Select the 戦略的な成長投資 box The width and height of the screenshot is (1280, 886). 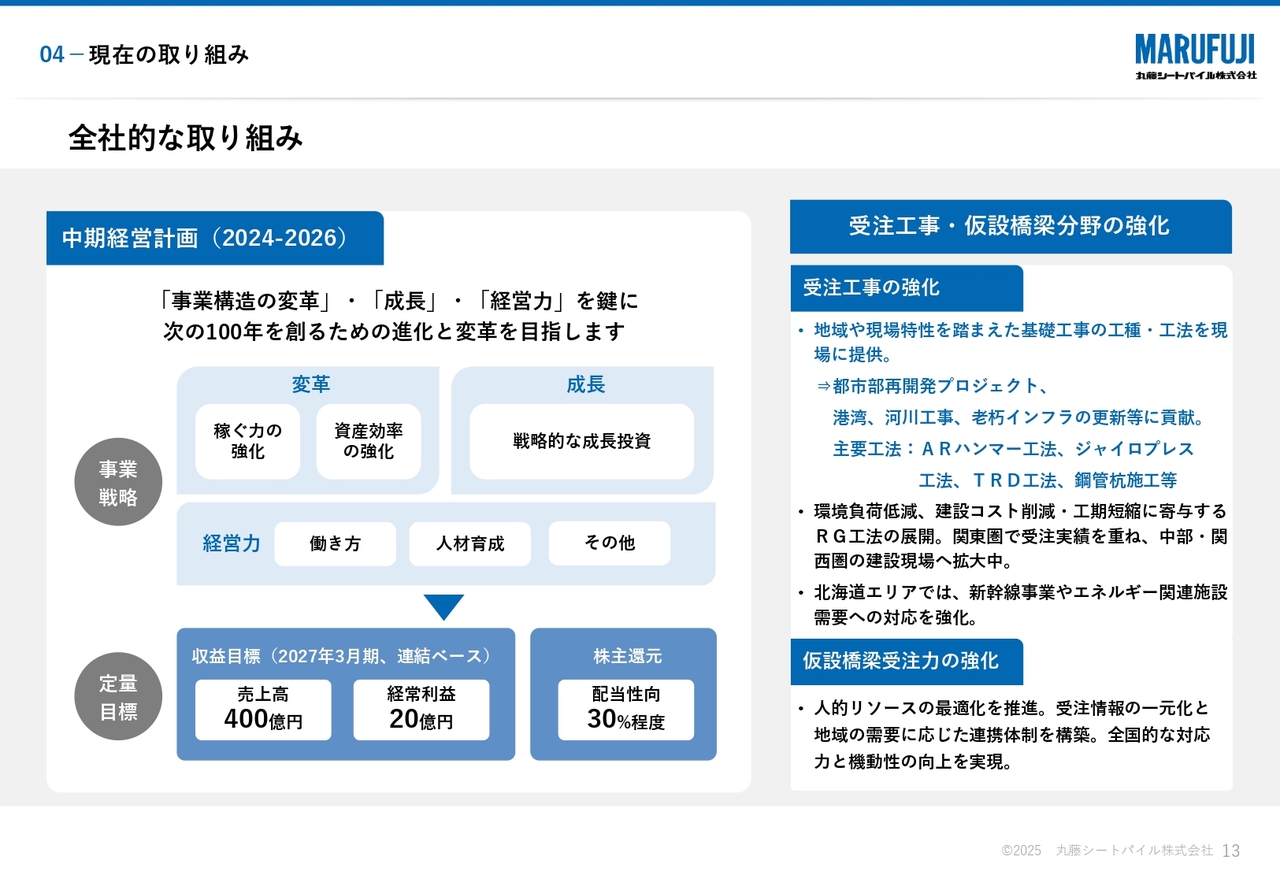[x=582, y=441]
